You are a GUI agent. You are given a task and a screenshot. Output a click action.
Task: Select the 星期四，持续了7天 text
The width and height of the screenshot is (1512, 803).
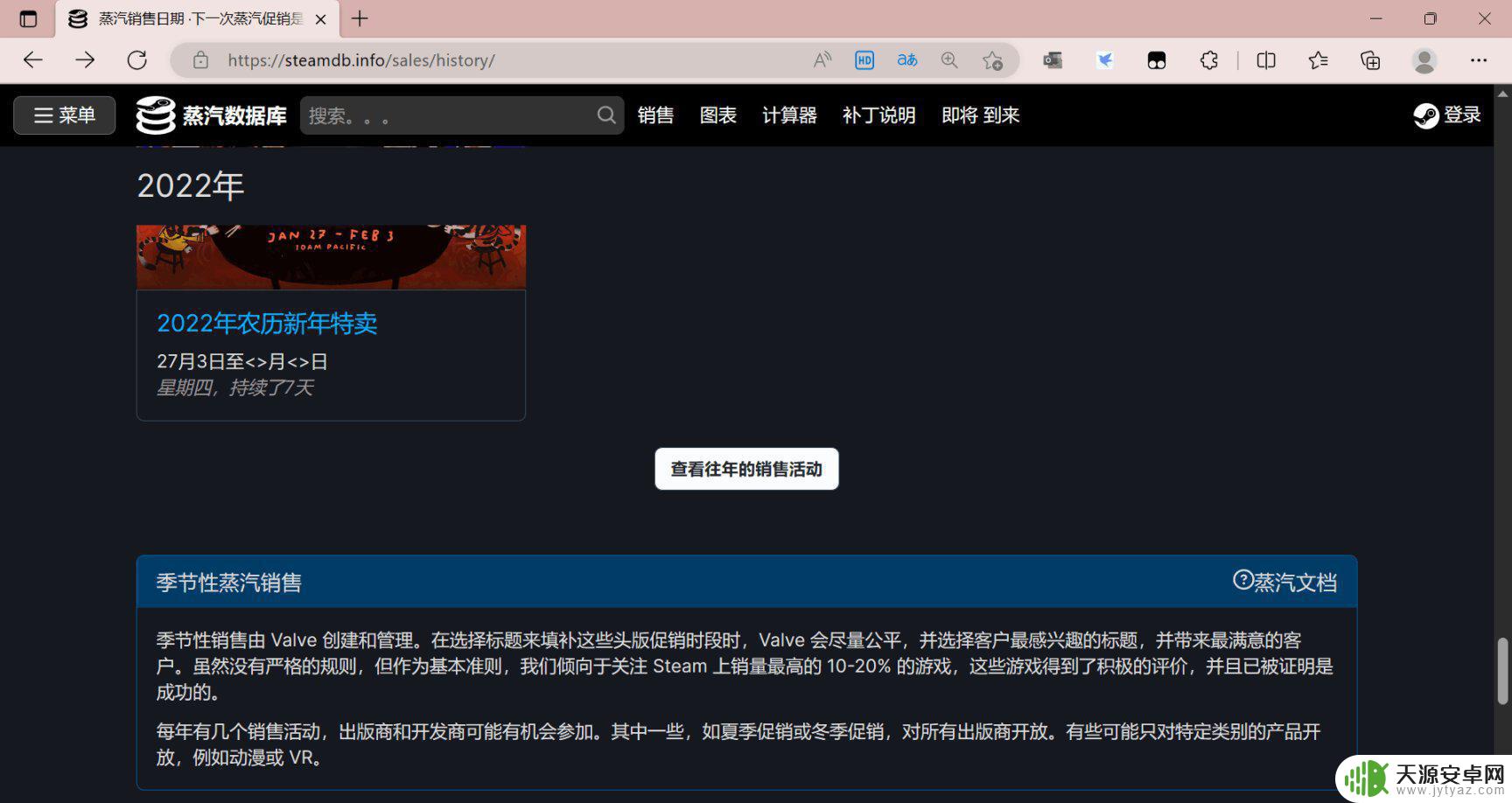234,388
